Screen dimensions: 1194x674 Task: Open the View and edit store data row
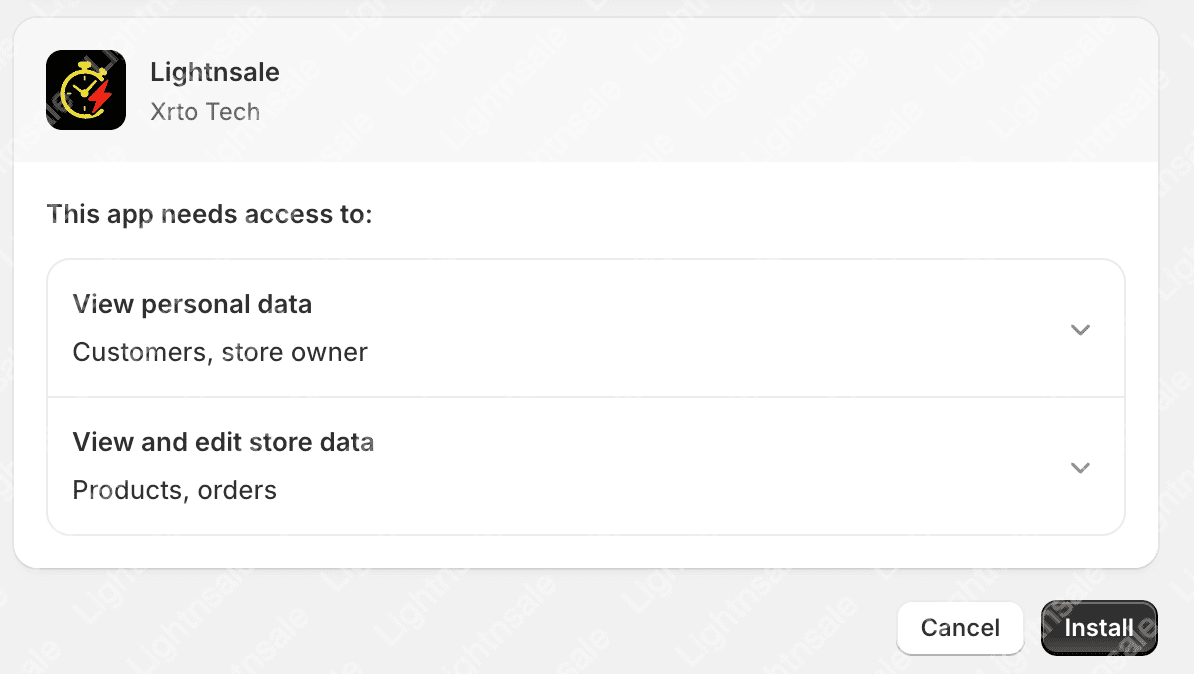(586, 466)
